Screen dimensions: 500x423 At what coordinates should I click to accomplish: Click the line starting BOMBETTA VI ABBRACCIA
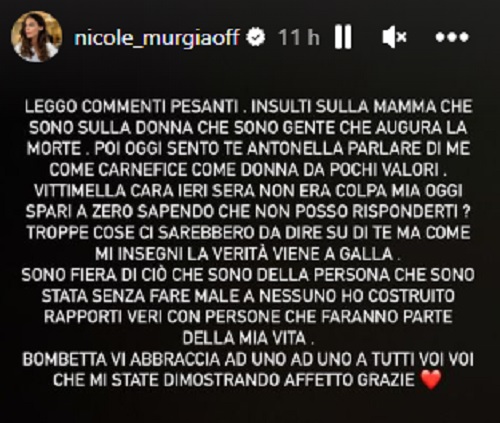(x=248, y=360)
